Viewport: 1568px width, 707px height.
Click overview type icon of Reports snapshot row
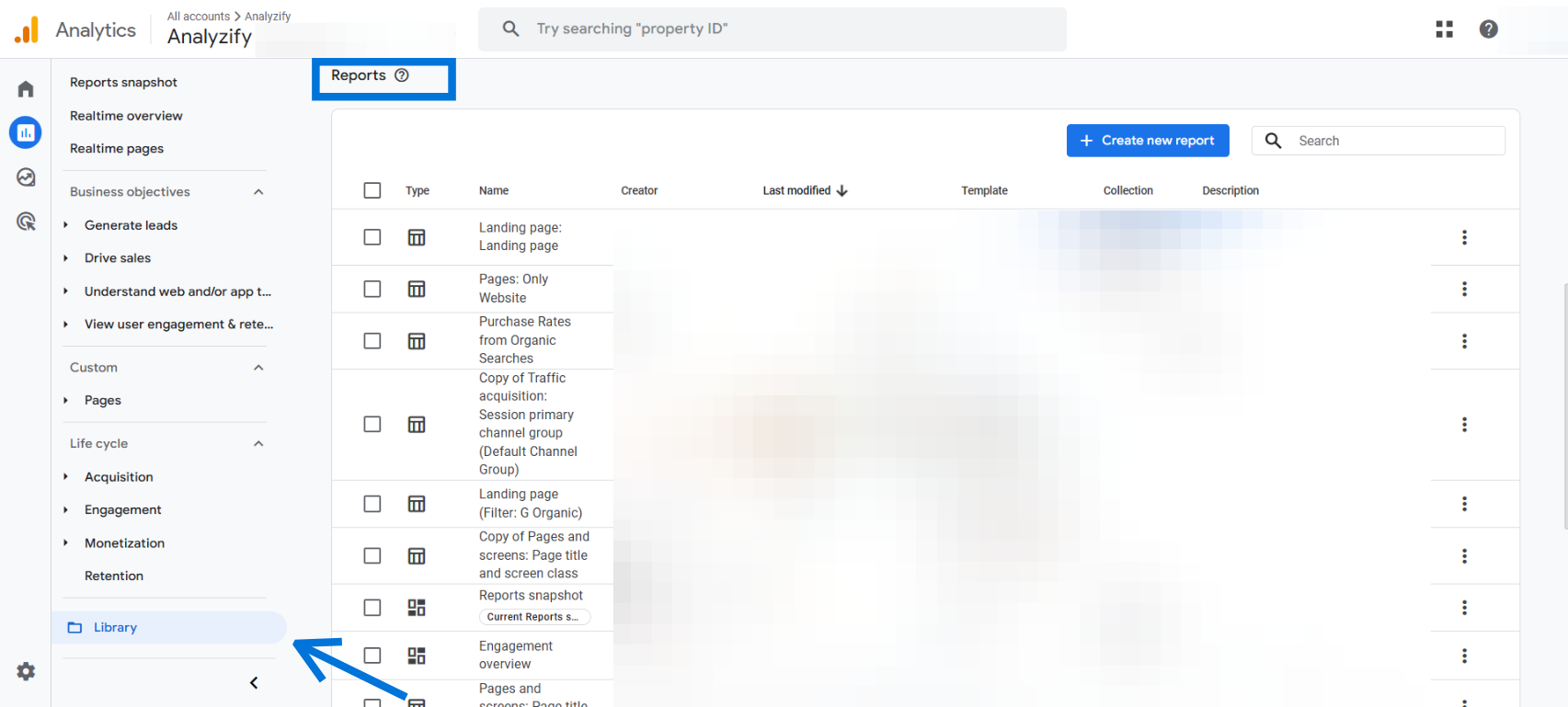coord(417,608)
